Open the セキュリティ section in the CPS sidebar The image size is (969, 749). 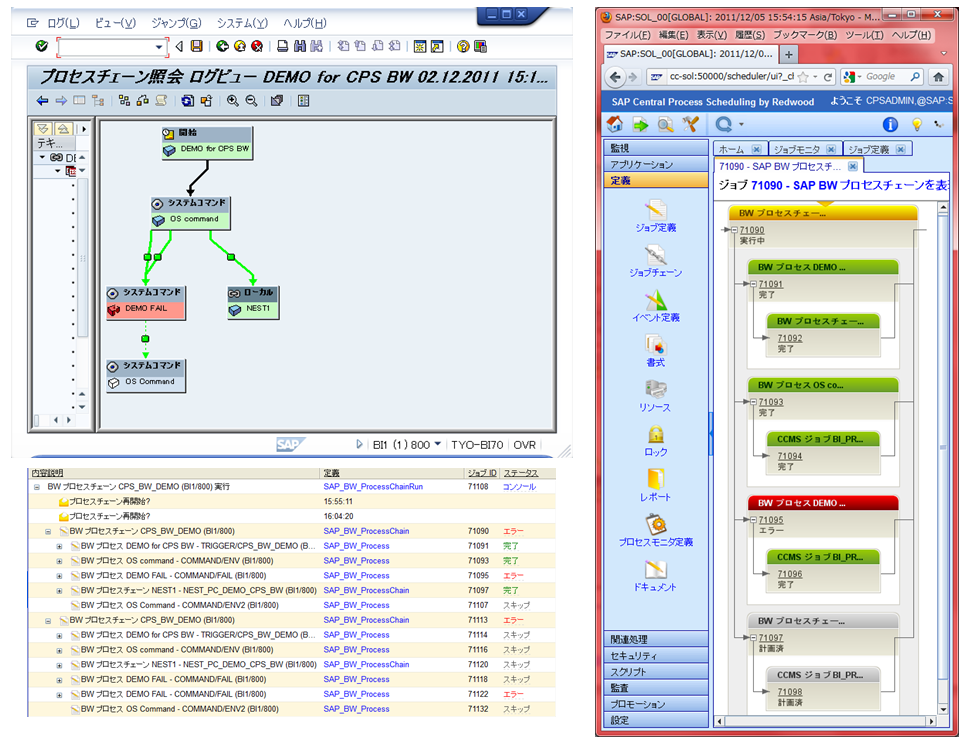pyautogui.click(x=656, y=656)
